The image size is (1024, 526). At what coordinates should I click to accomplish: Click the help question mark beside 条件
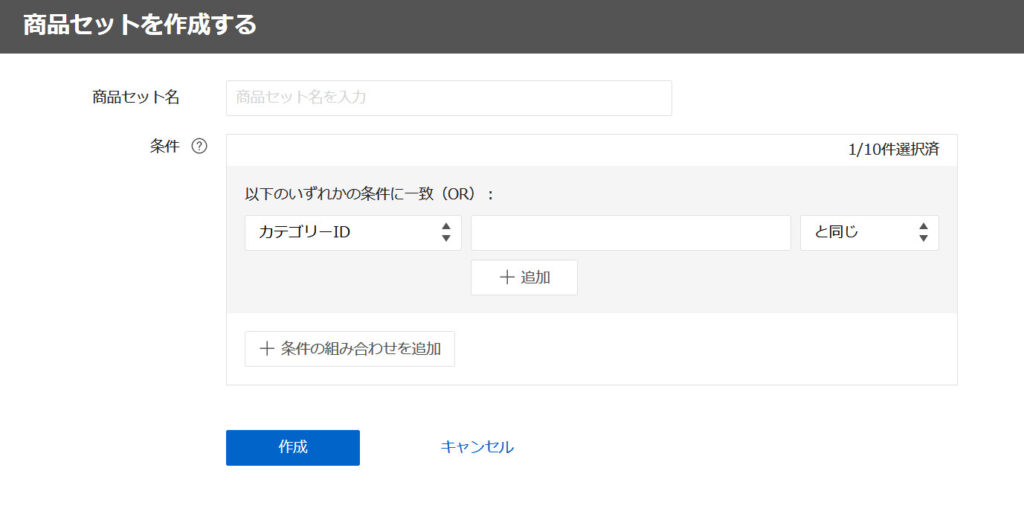click(x=199, y=146)
